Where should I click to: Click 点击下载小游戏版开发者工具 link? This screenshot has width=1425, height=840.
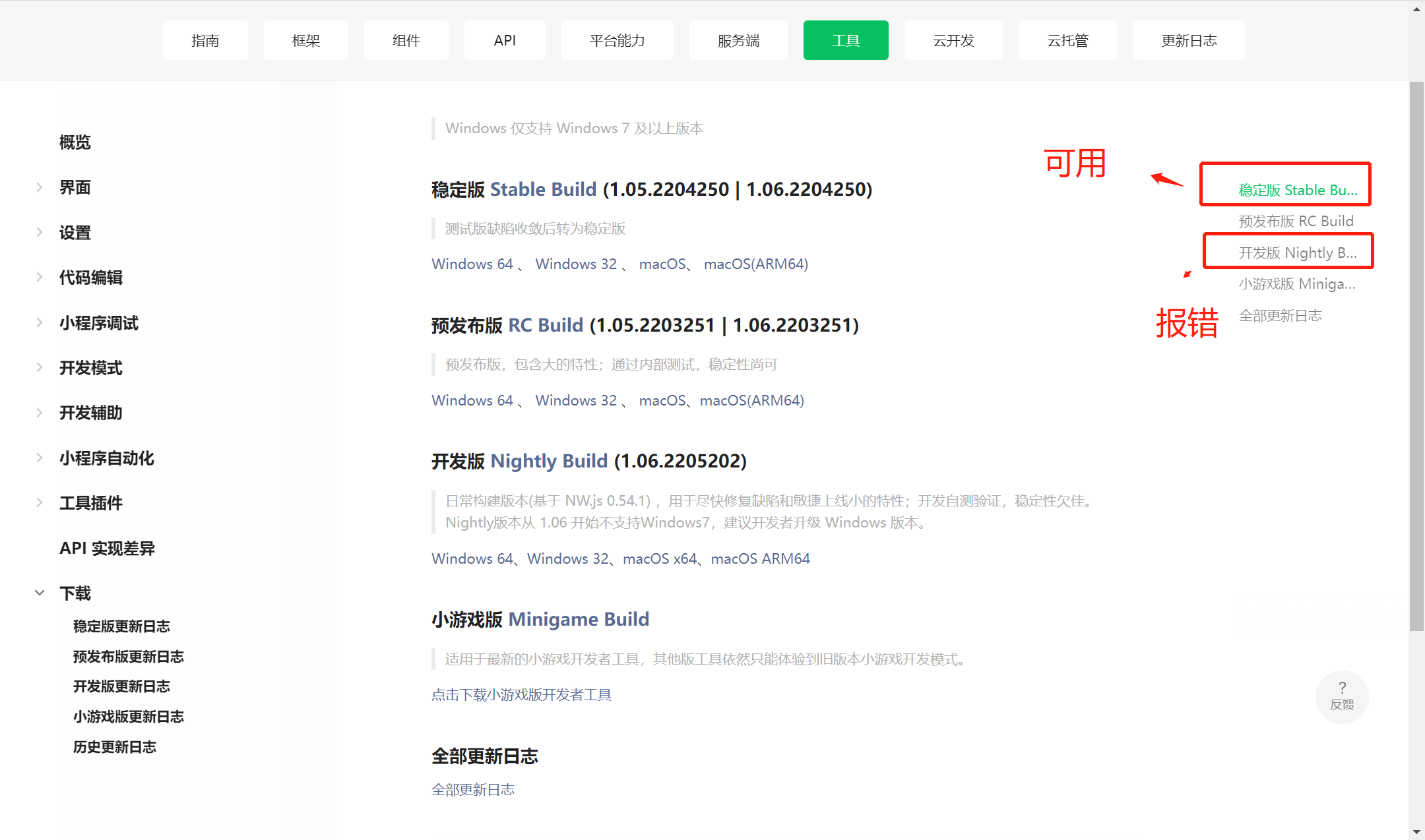(521, 695)
